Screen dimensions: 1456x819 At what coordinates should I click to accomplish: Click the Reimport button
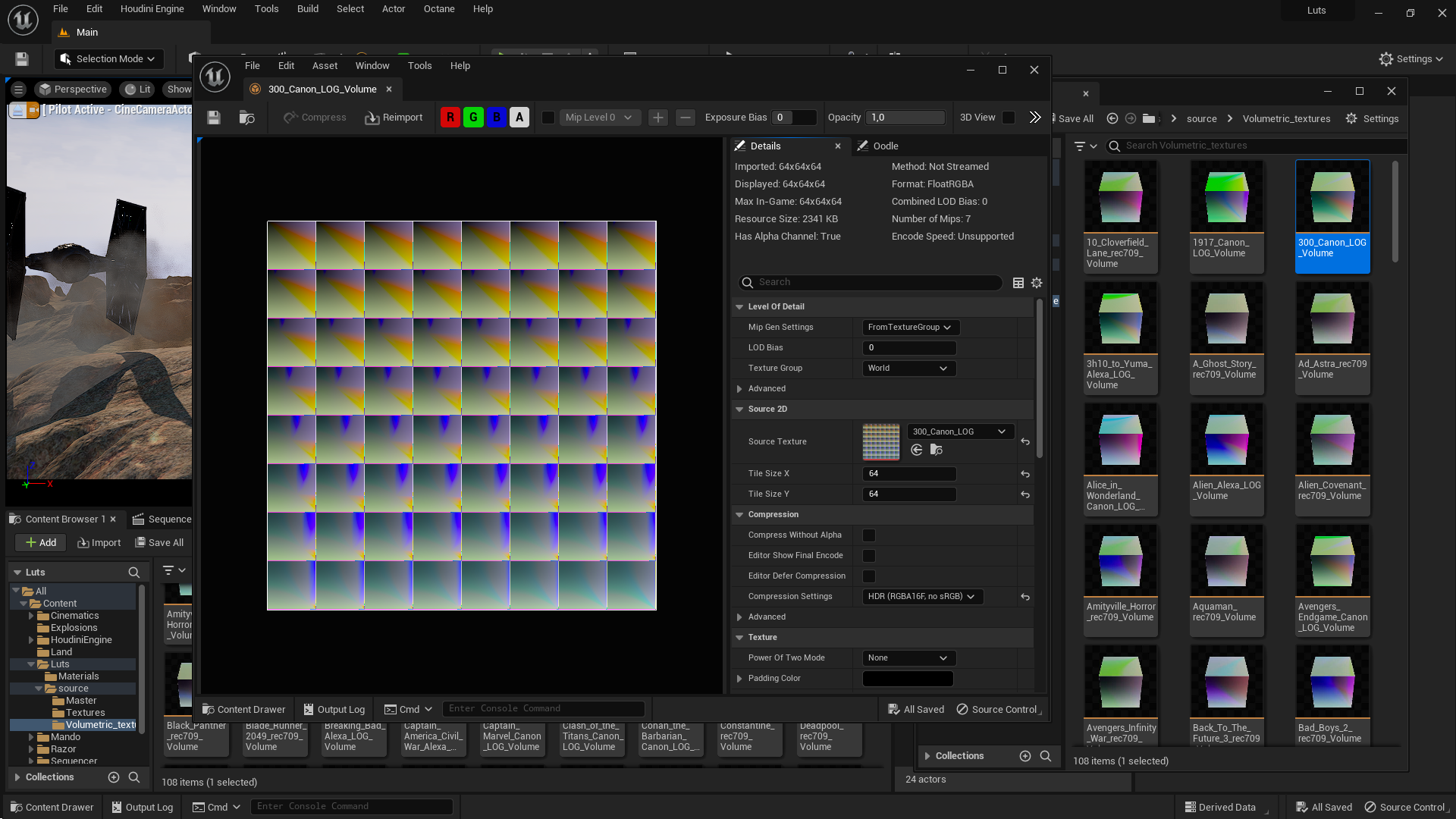coord(394,118)
